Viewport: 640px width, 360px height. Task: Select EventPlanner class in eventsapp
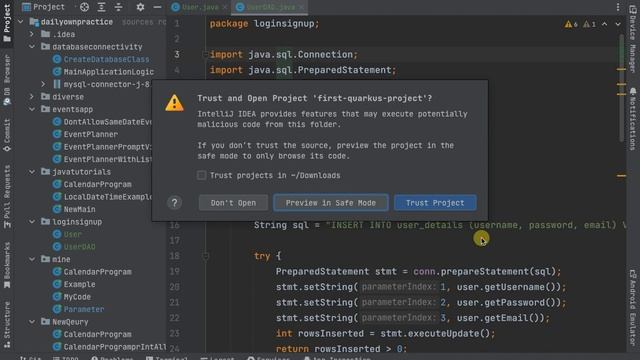(85, 134)
